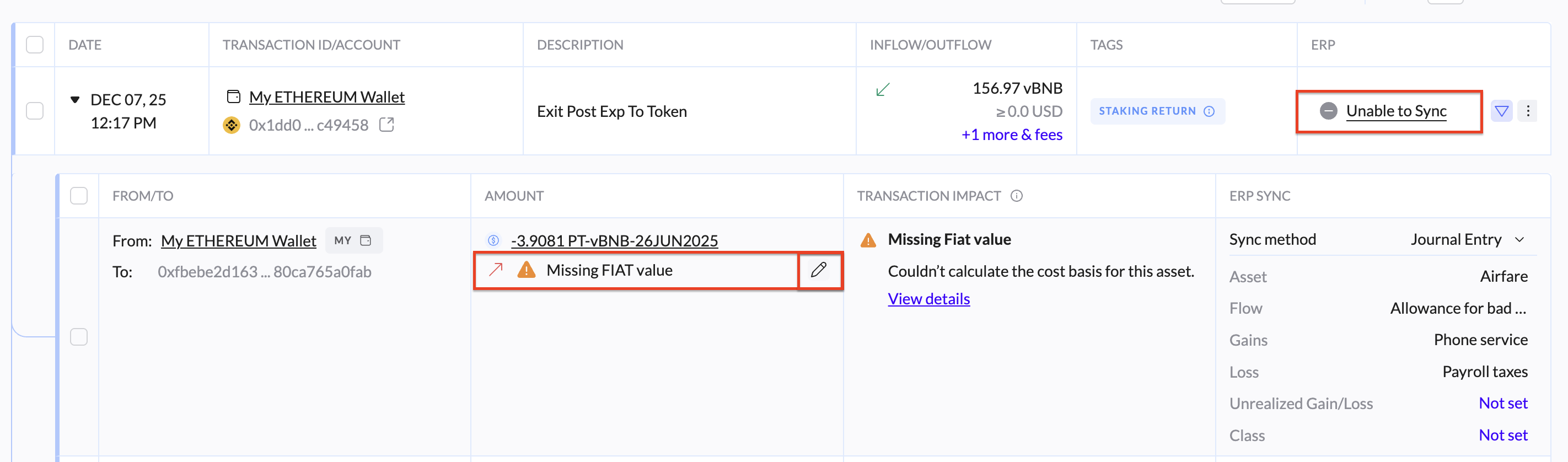
Task: Open the external link icon beside 0x1dd0 address
Action: pos(386,125)
